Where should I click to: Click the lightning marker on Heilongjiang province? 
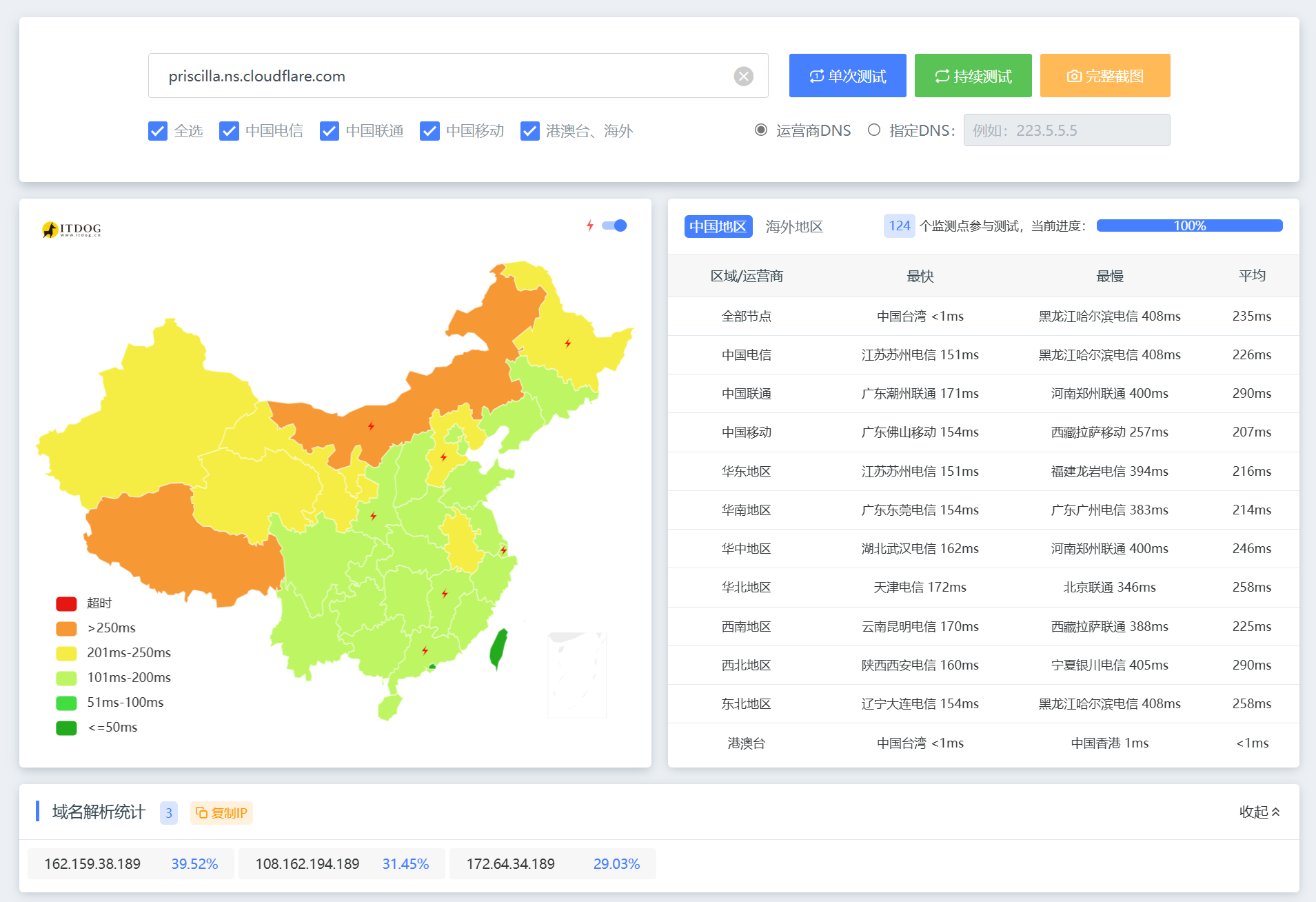[567, 343]
